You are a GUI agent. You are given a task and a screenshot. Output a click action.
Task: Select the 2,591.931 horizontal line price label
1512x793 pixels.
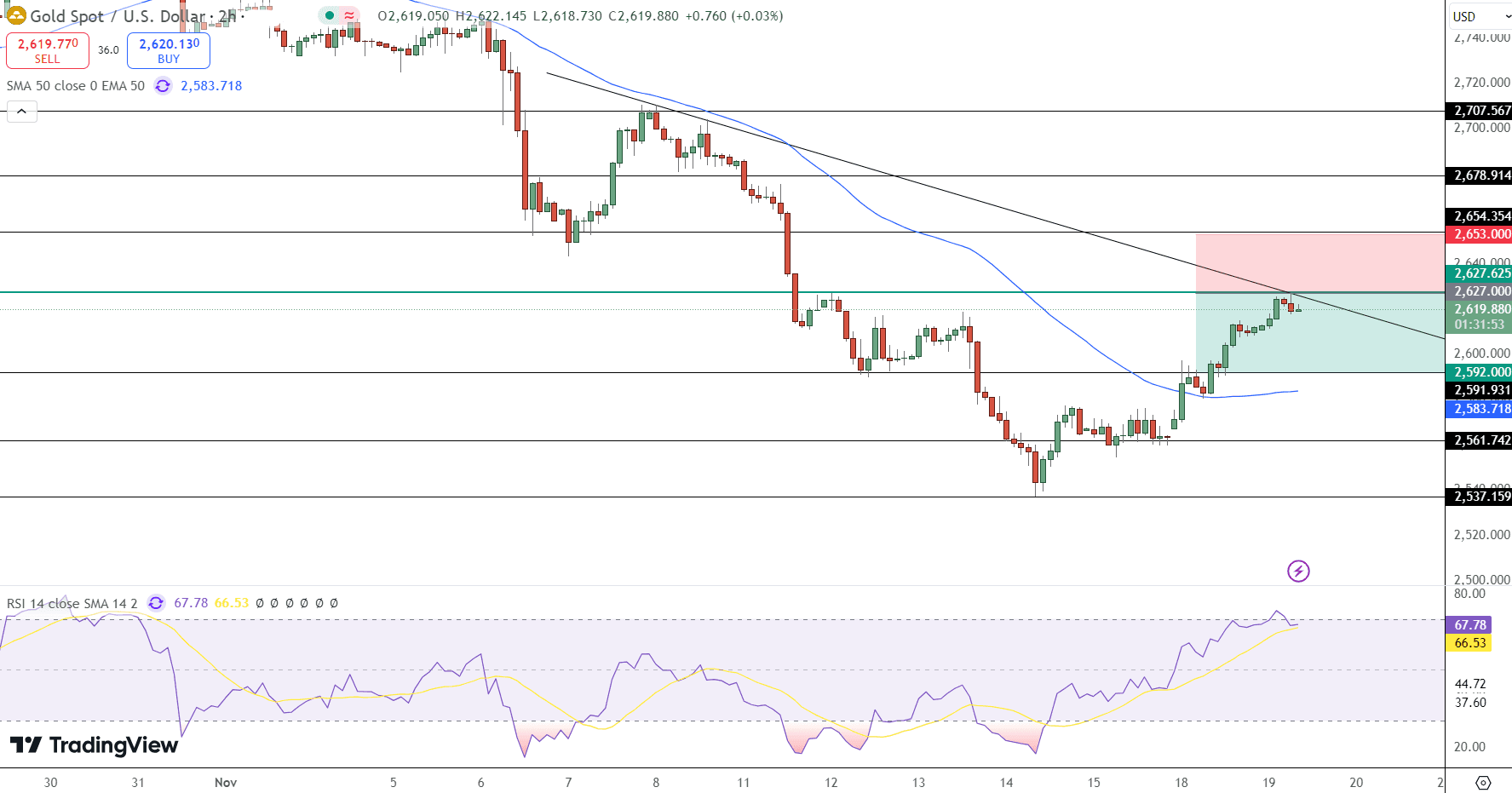coord(1479,390)
